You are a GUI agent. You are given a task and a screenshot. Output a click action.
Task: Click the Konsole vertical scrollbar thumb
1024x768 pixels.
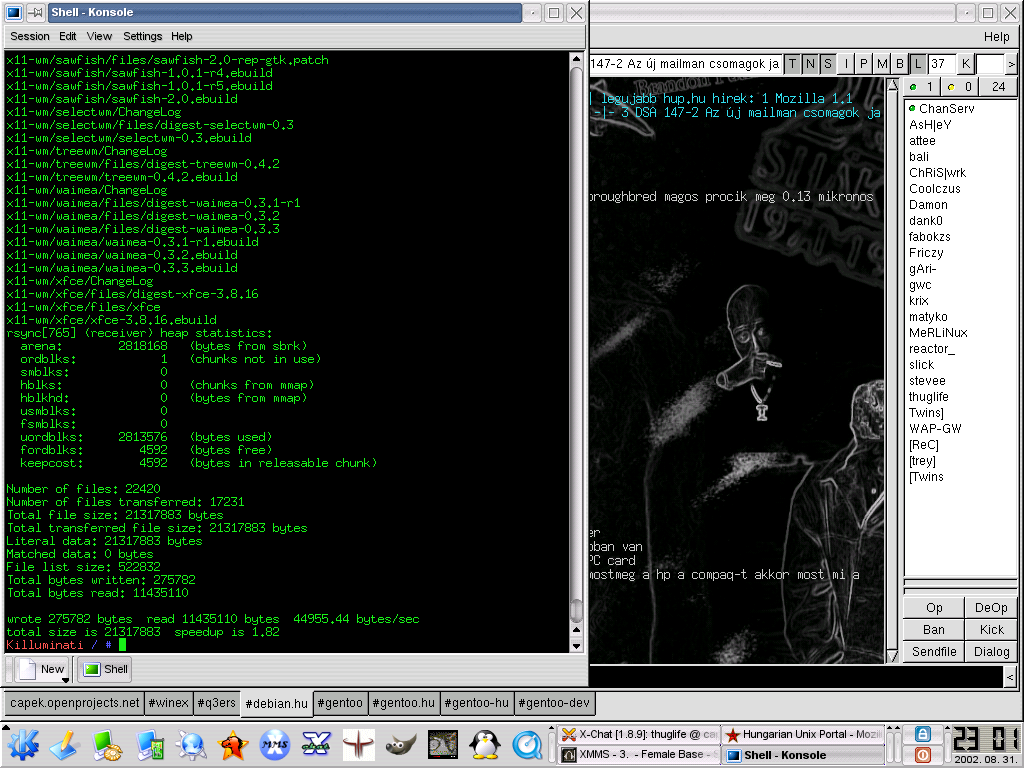pyautogui.click(x=576, y=611)
